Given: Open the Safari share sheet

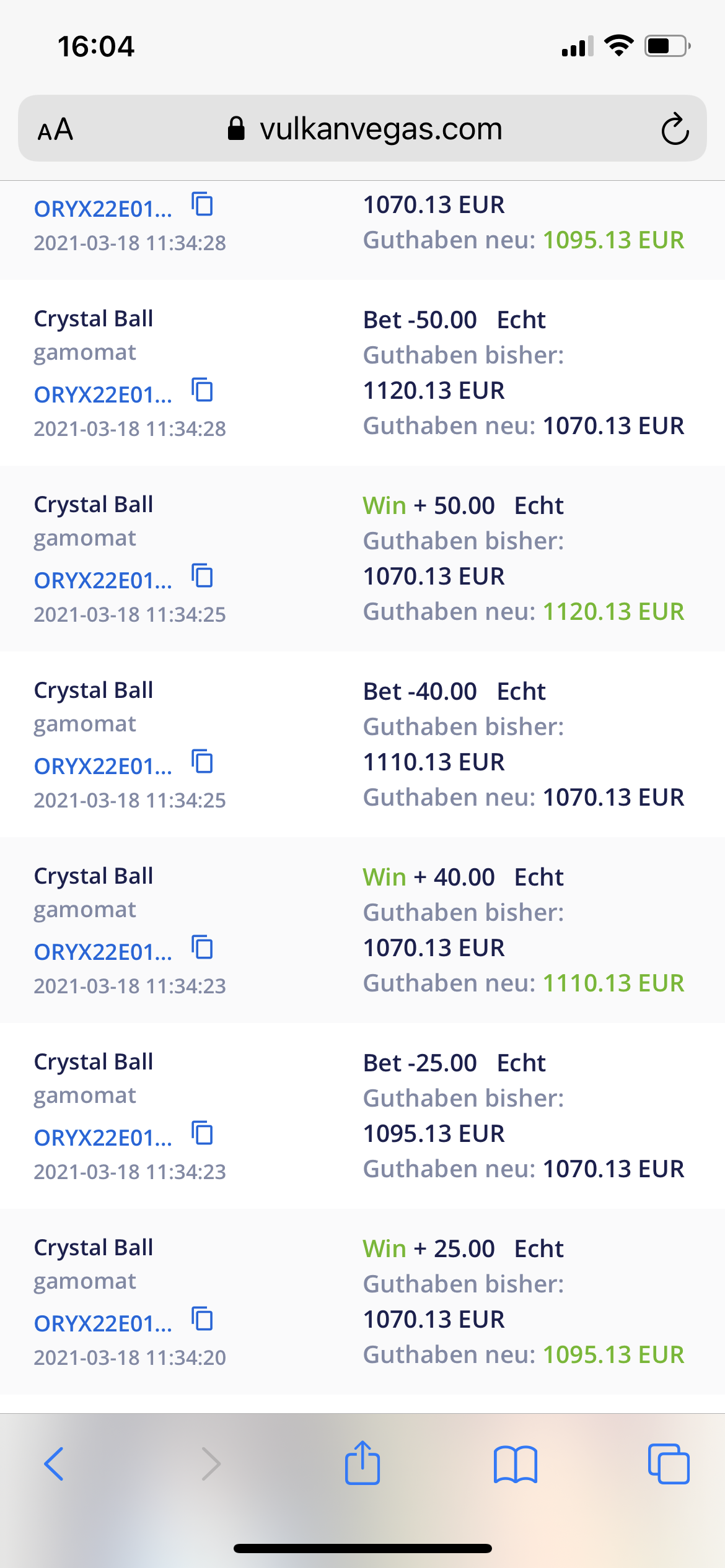Looking at the screenshot, I should [362, 1463].
